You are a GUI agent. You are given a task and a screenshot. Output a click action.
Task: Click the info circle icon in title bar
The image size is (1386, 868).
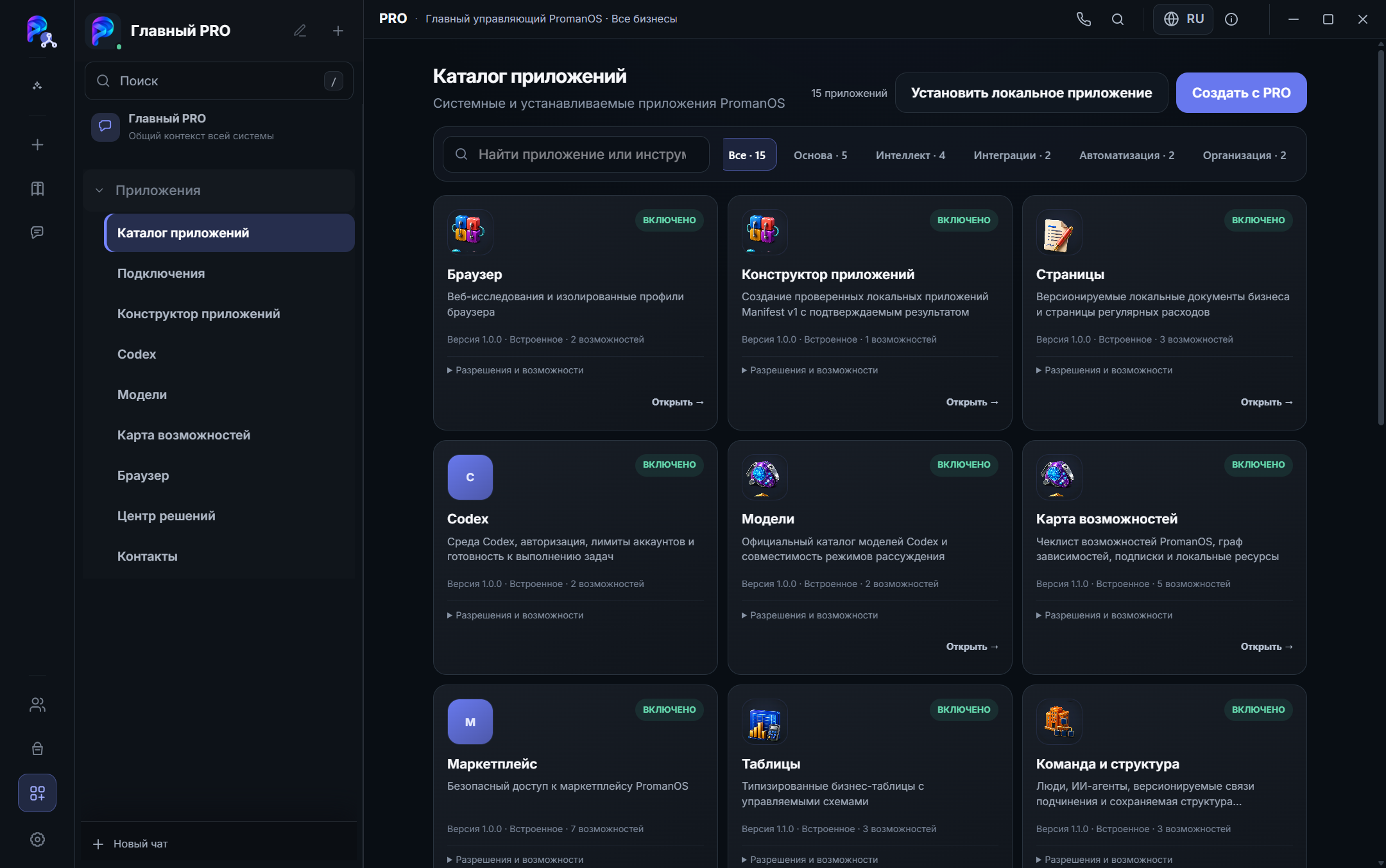(1231, 19)
